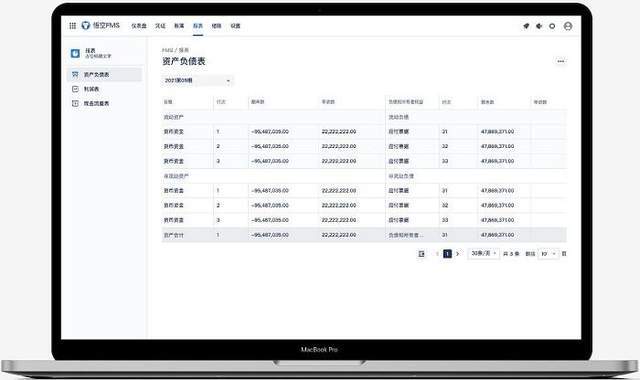Click the rocket icon in header
The height and width of the screenshot is (380, 640).
pyautogui.click(x=526, y=26)
